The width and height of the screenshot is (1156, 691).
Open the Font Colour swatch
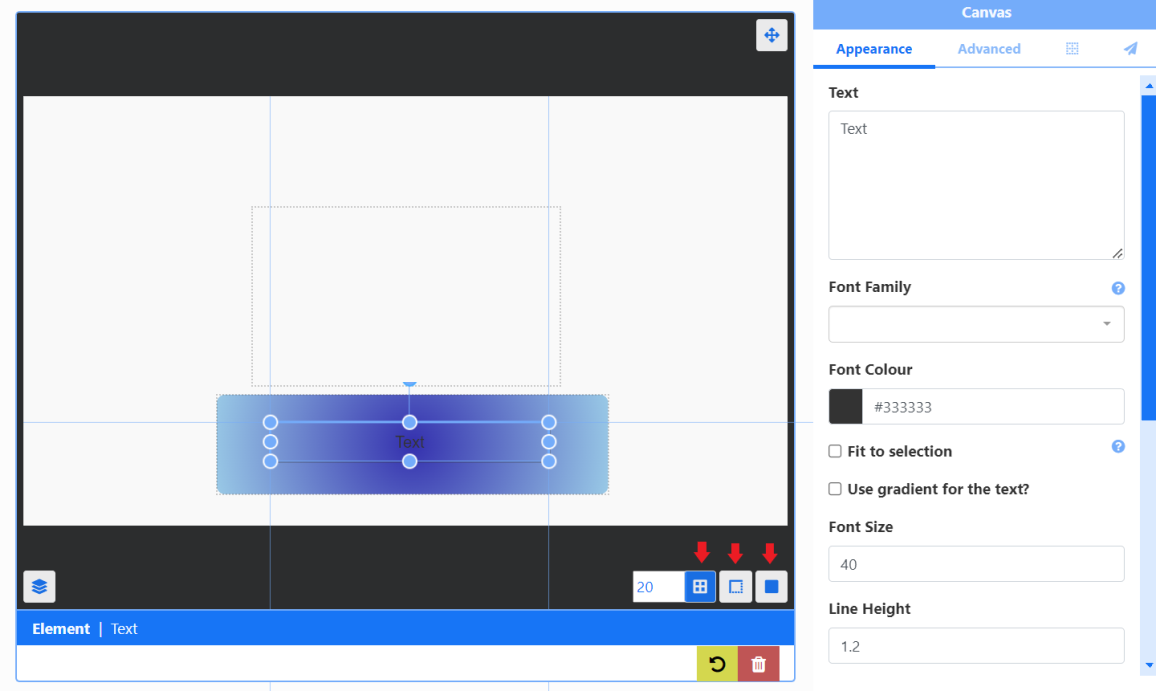[846, 407]
